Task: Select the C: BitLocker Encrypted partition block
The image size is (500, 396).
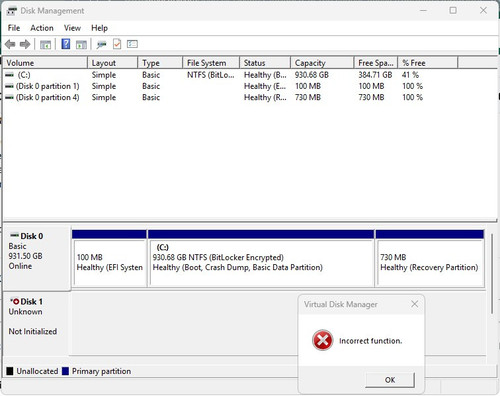Action: pyautogui.click(x=261, y=258)
